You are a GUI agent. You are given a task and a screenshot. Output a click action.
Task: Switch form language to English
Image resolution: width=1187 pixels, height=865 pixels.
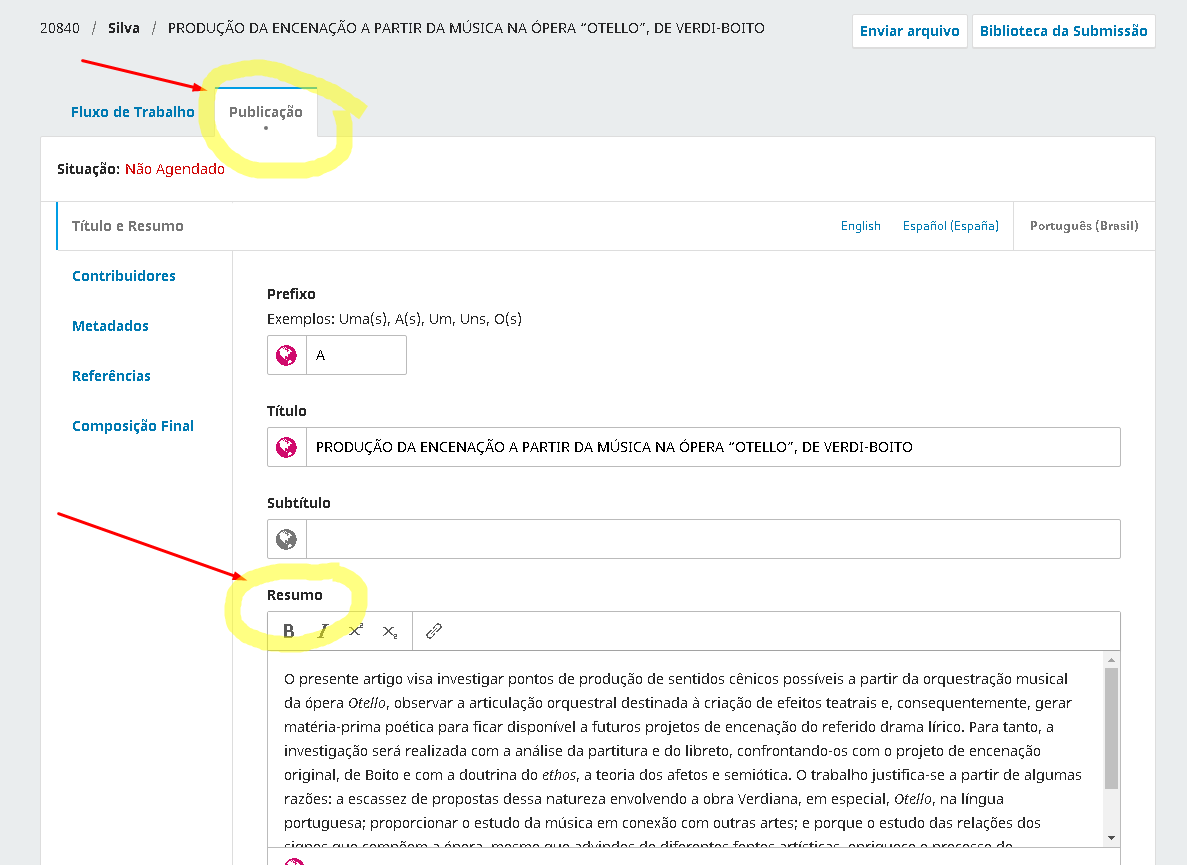pyautogui.click(x=860, y=226)
